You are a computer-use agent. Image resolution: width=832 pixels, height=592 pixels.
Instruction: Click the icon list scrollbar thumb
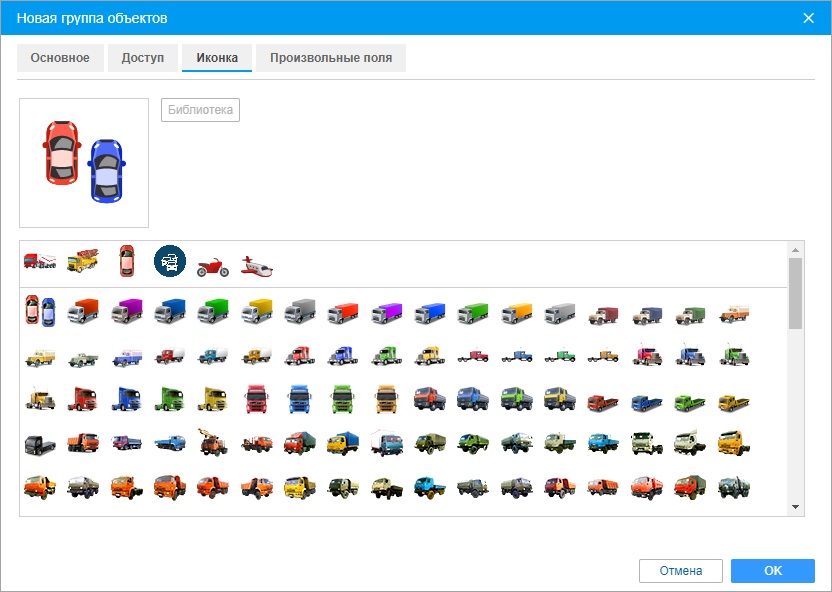(795, 293)
